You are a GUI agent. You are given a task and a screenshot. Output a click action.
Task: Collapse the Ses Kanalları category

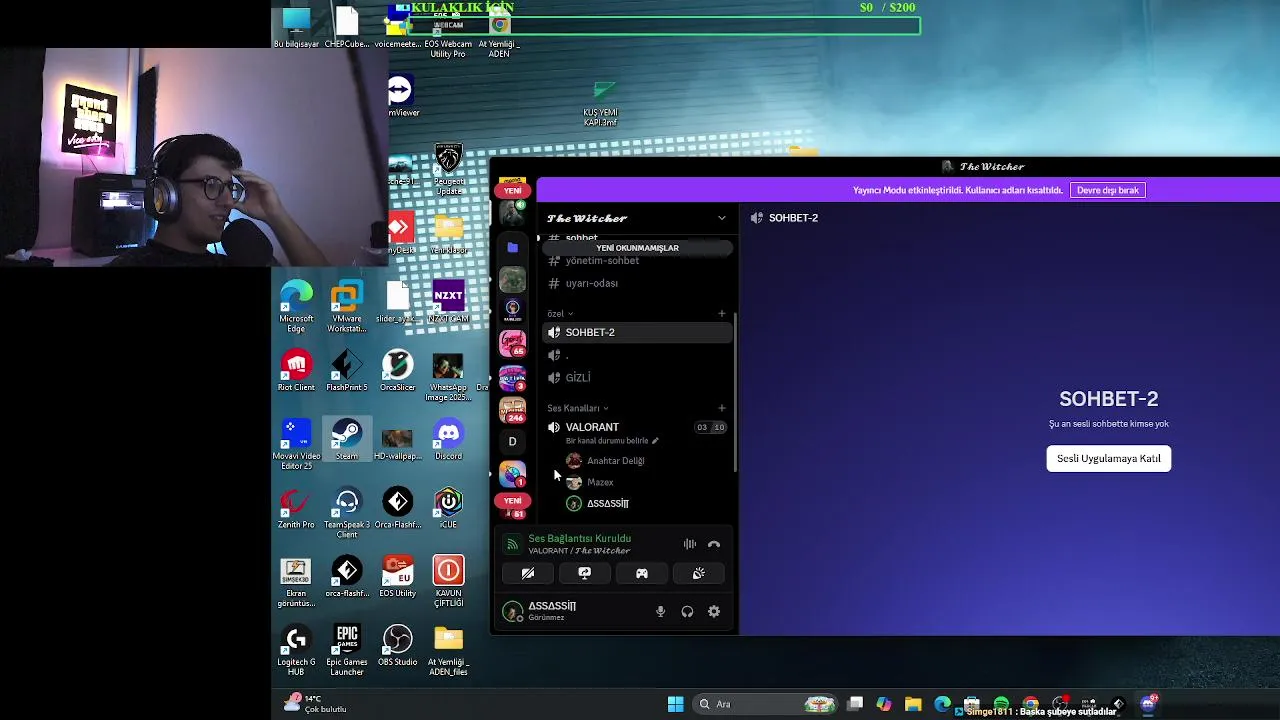(577, 408)
